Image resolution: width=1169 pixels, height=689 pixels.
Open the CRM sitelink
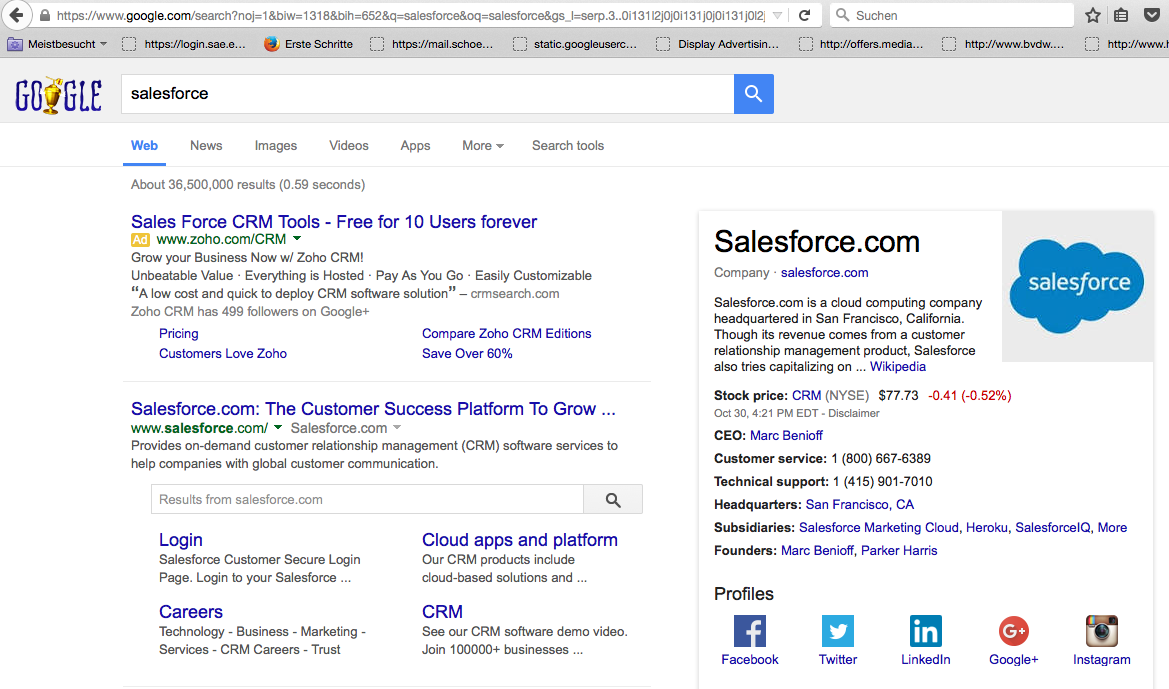pyautogui.click(x=442, y=611)
